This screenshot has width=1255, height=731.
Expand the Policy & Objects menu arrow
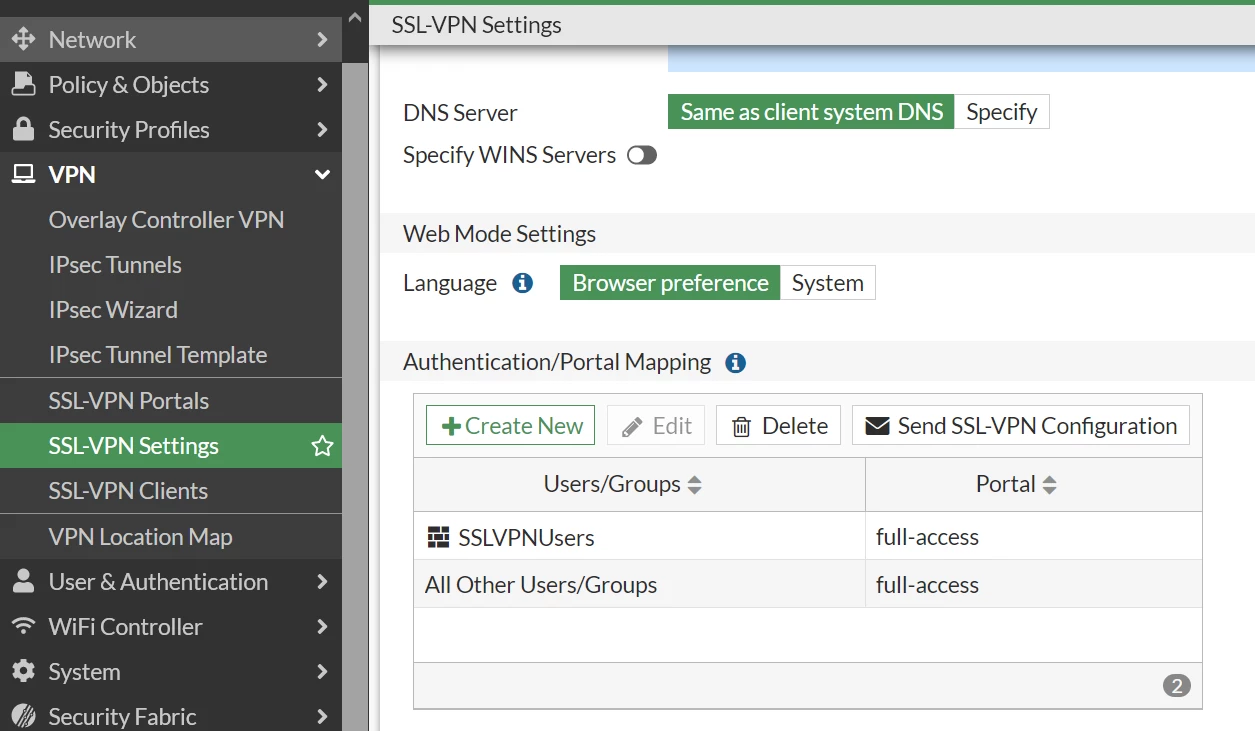pos(322,85)
